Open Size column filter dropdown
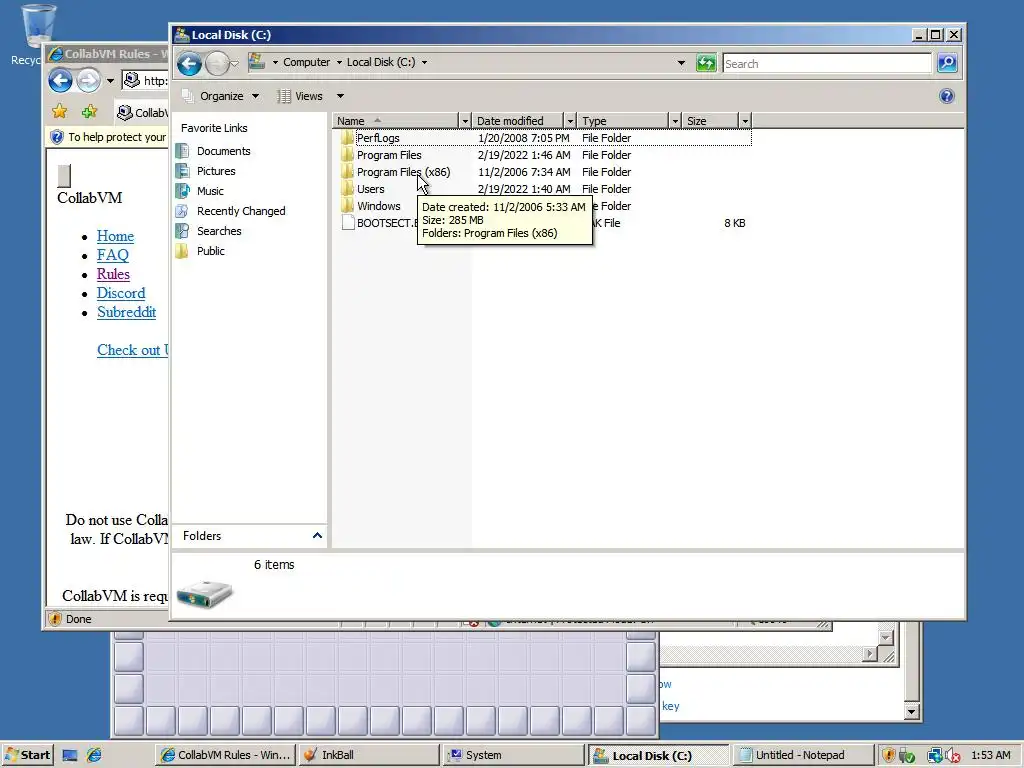This screenshot has width=1024, height=768. point(745,121)
